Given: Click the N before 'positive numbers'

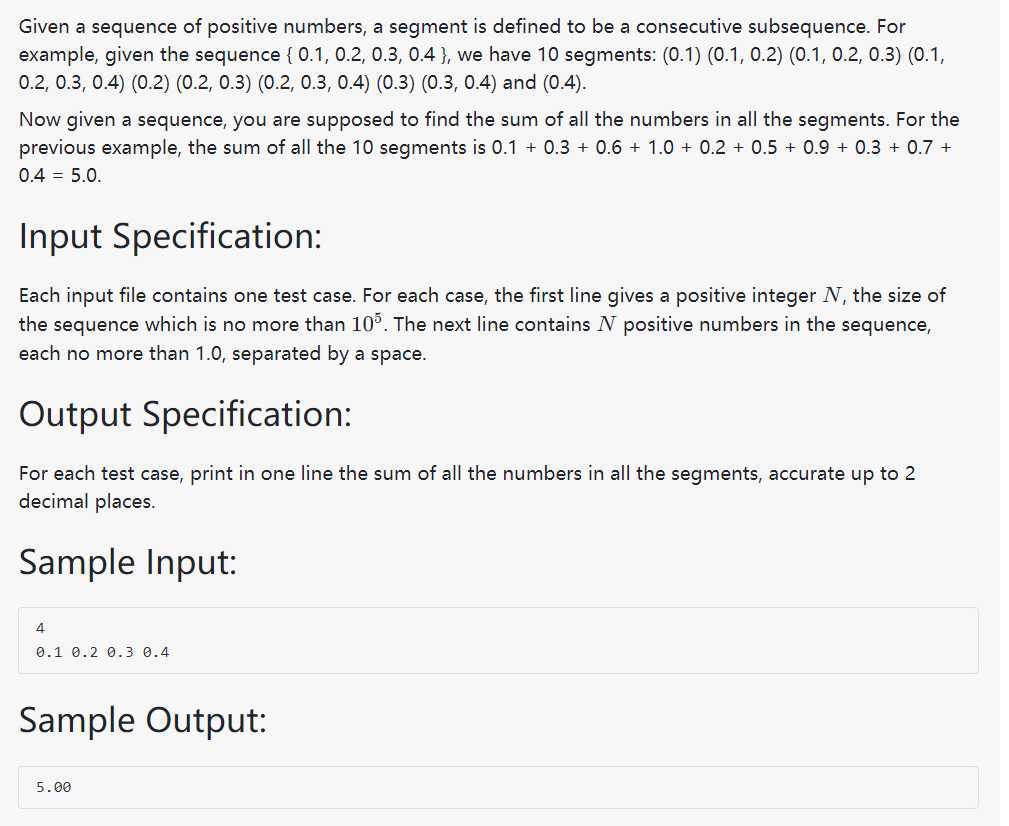Looking at the screenshot, I should [x=606, y=324].
